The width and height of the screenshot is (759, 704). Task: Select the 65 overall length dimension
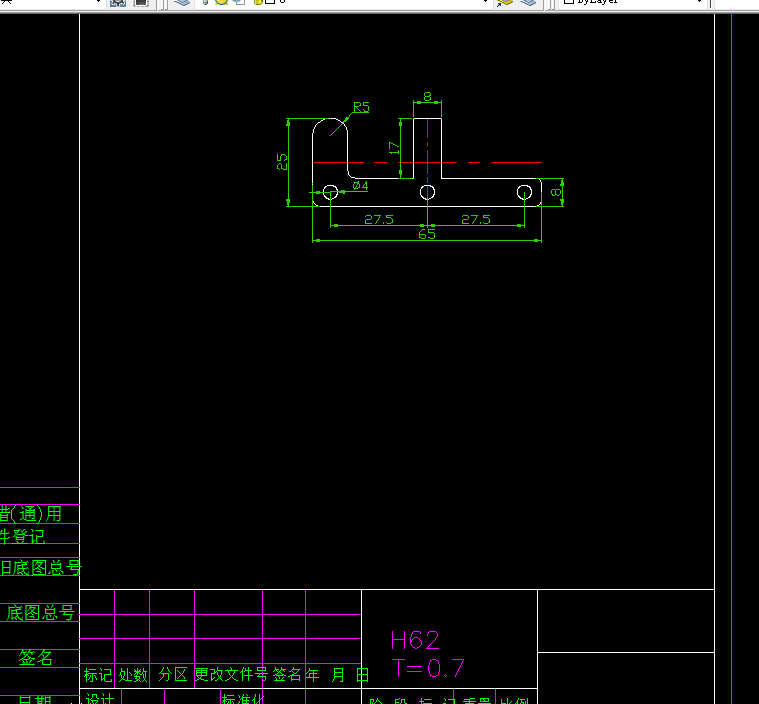[x=427, y=234]
